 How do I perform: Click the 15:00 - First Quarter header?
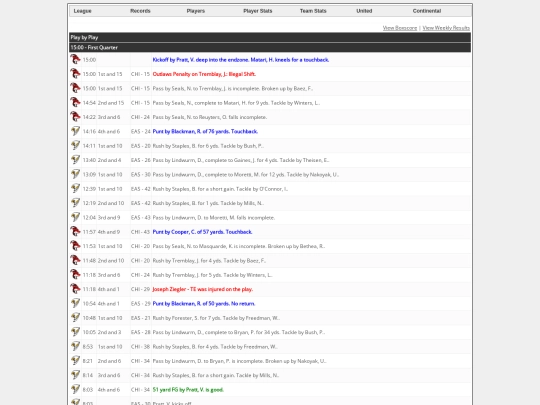click(x=270, y=47)
